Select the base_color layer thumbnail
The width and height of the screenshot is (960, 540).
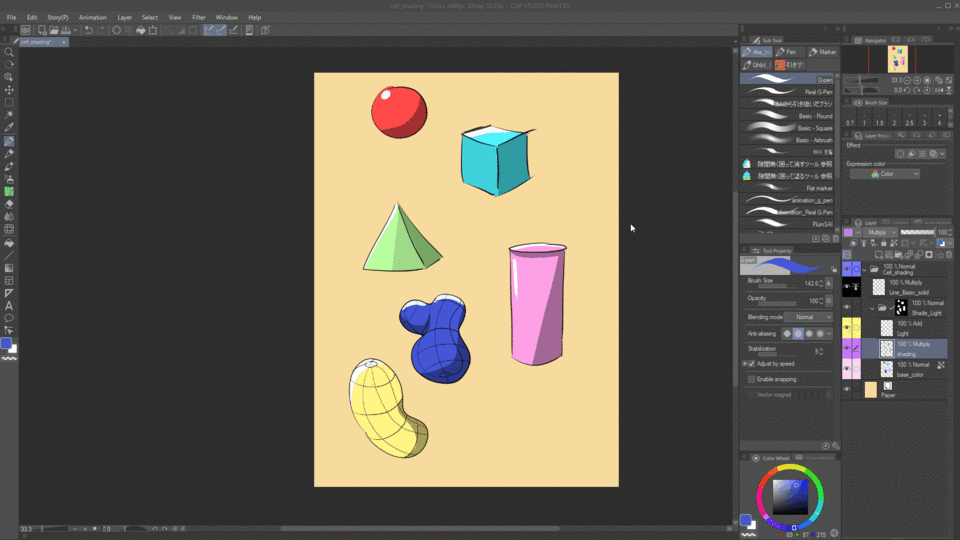[x=887, y=369]
